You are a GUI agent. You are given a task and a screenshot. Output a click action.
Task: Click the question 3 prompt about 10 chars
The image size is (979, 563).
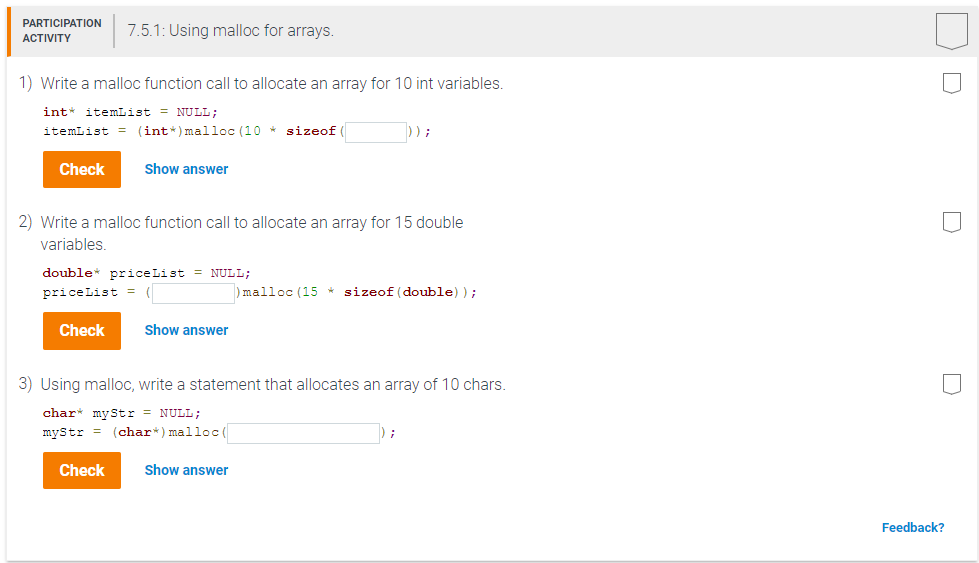[272, 385]
